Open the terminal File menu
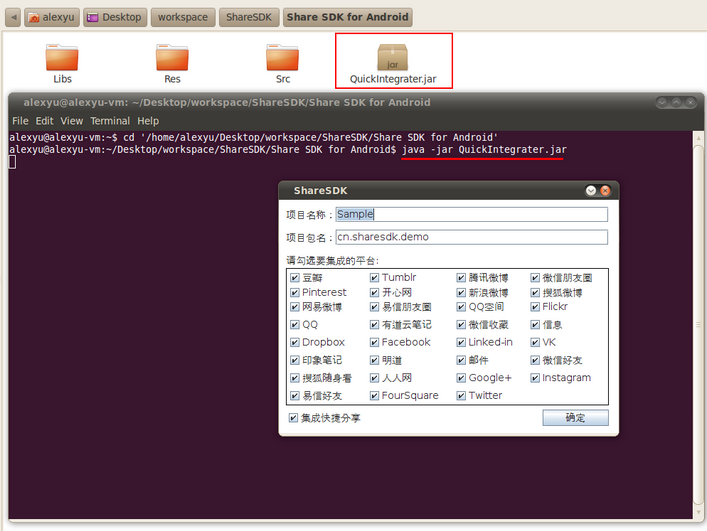The height and width of the screenshot is (531, 707). point(20,121)
